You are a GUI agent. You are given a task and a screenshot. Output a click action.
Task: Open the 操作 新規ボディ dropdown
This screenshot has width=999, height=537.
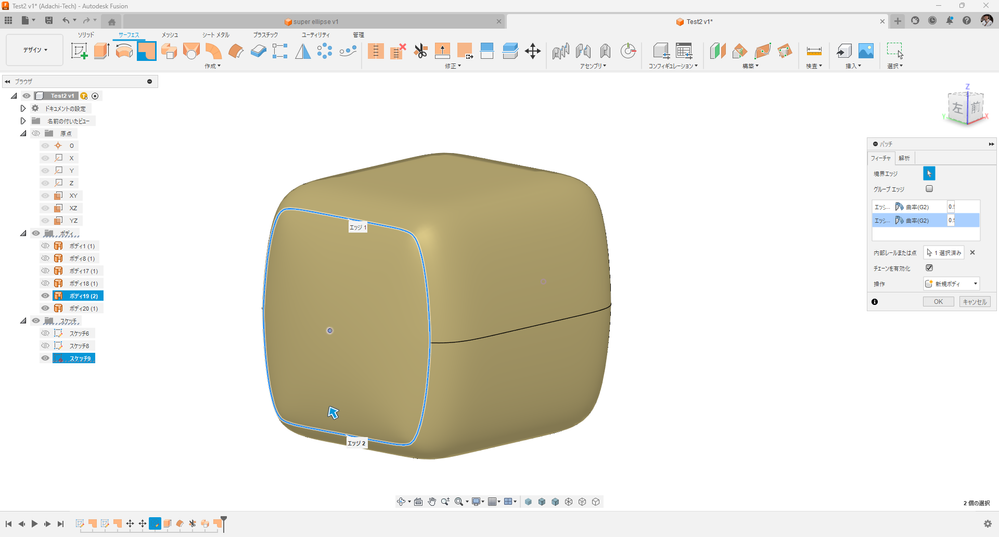951,283
